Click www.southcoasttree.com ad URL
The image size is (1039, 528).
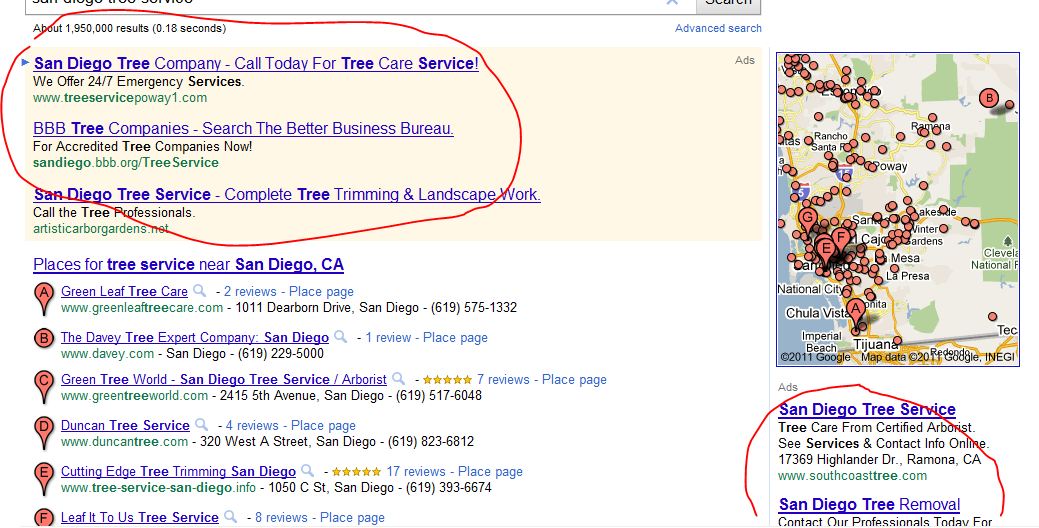coord(852,476)
